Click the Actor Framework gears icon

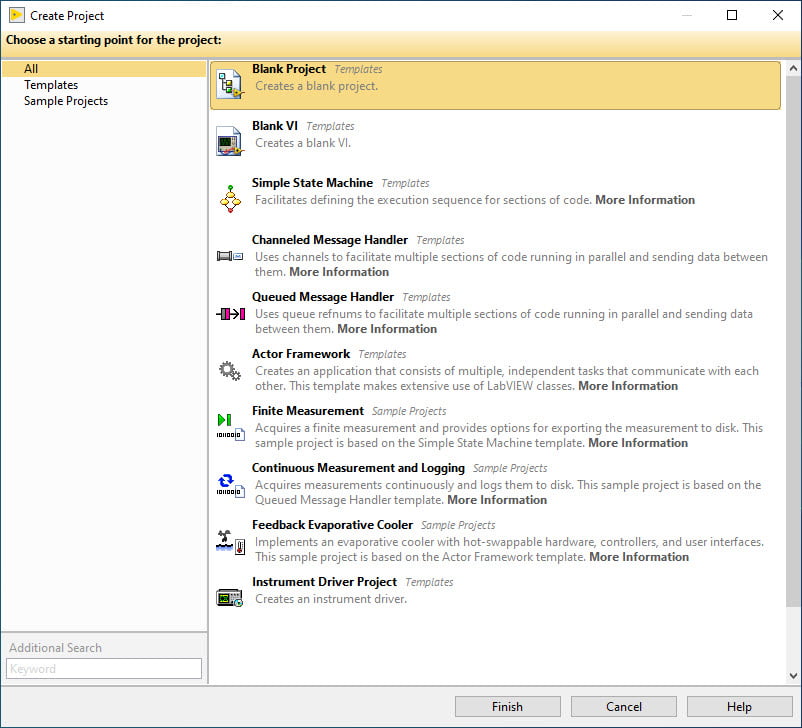point(230,371)
